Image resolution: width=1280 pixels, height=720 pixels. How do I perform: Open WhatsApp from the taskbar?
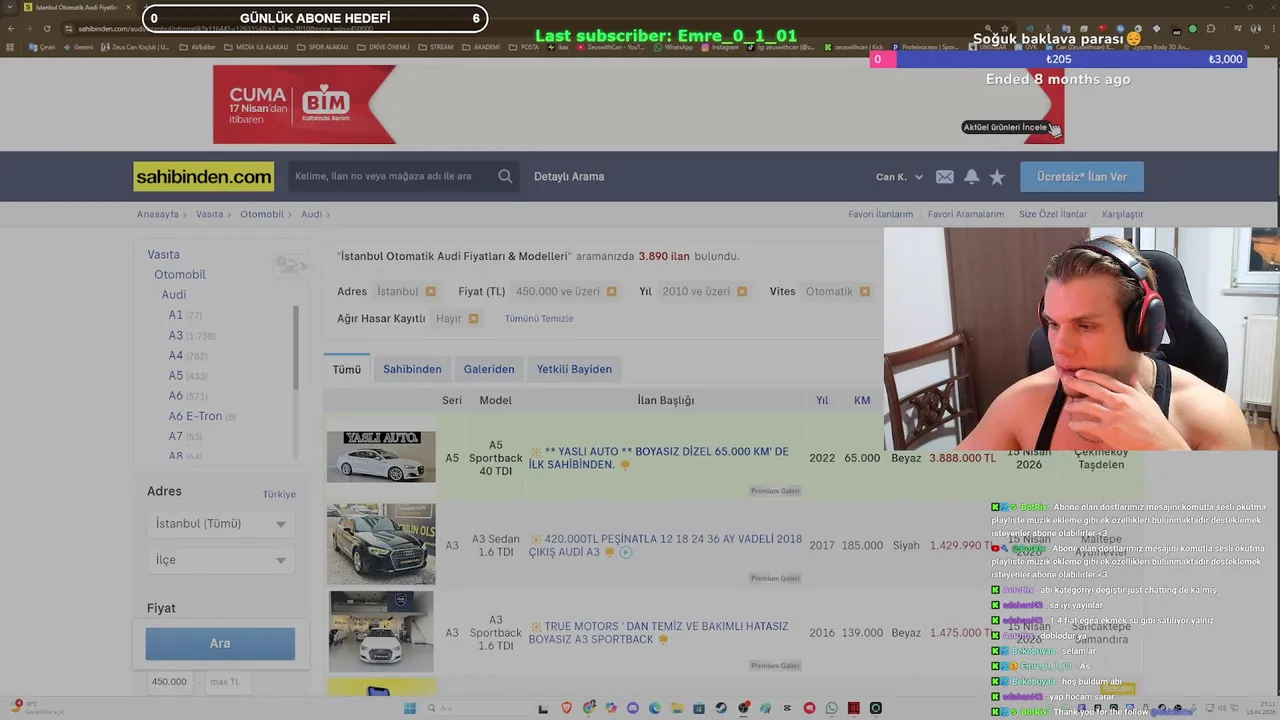tap(831, 708)
